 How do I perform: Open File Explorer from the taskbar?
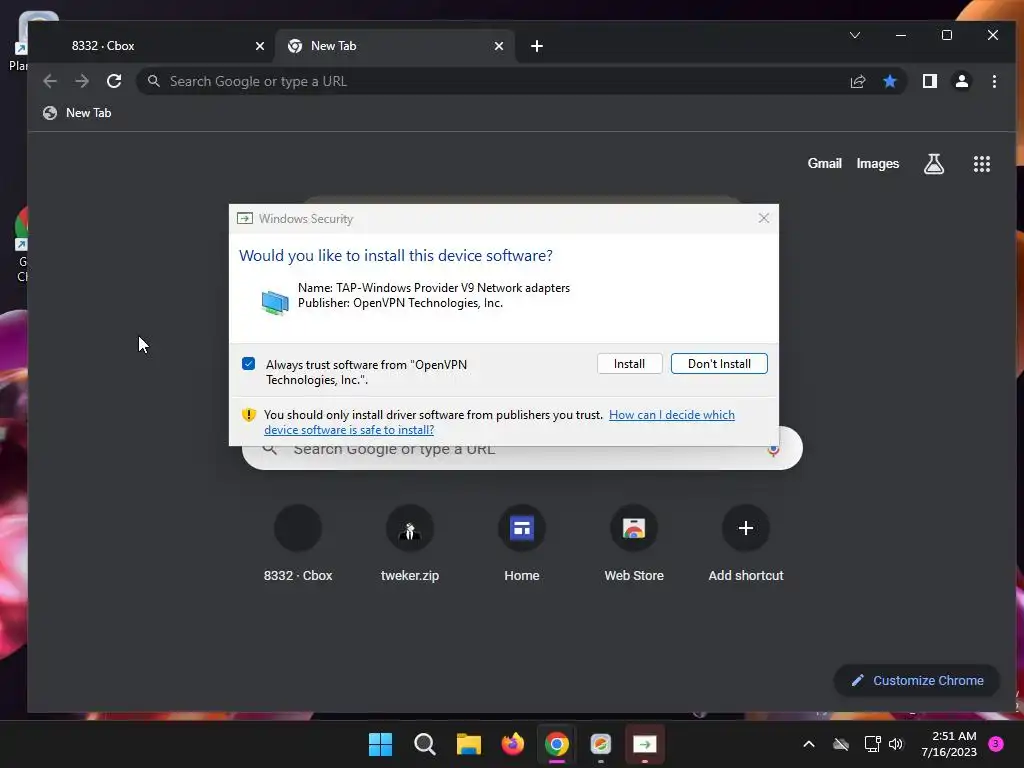pos(468,744)
